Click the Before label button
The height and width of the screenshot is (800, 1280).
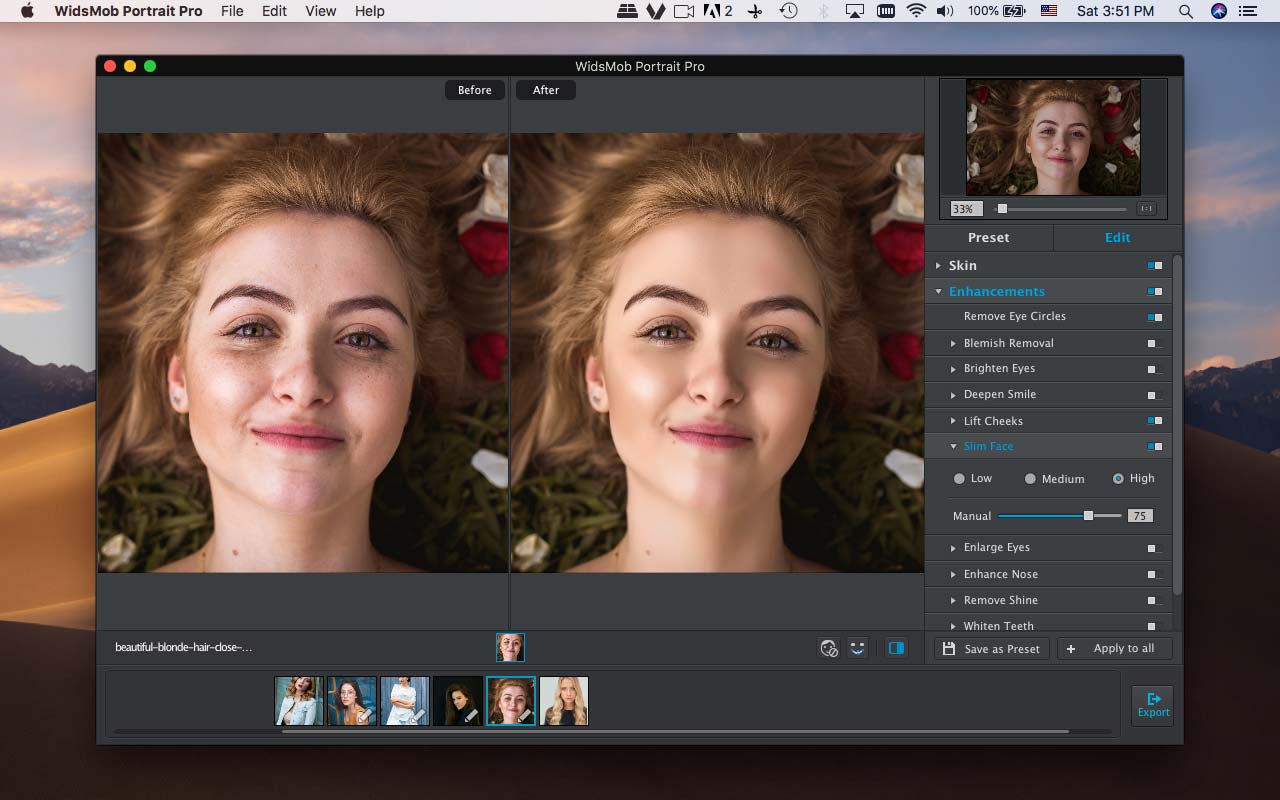(x=474, y=90)
